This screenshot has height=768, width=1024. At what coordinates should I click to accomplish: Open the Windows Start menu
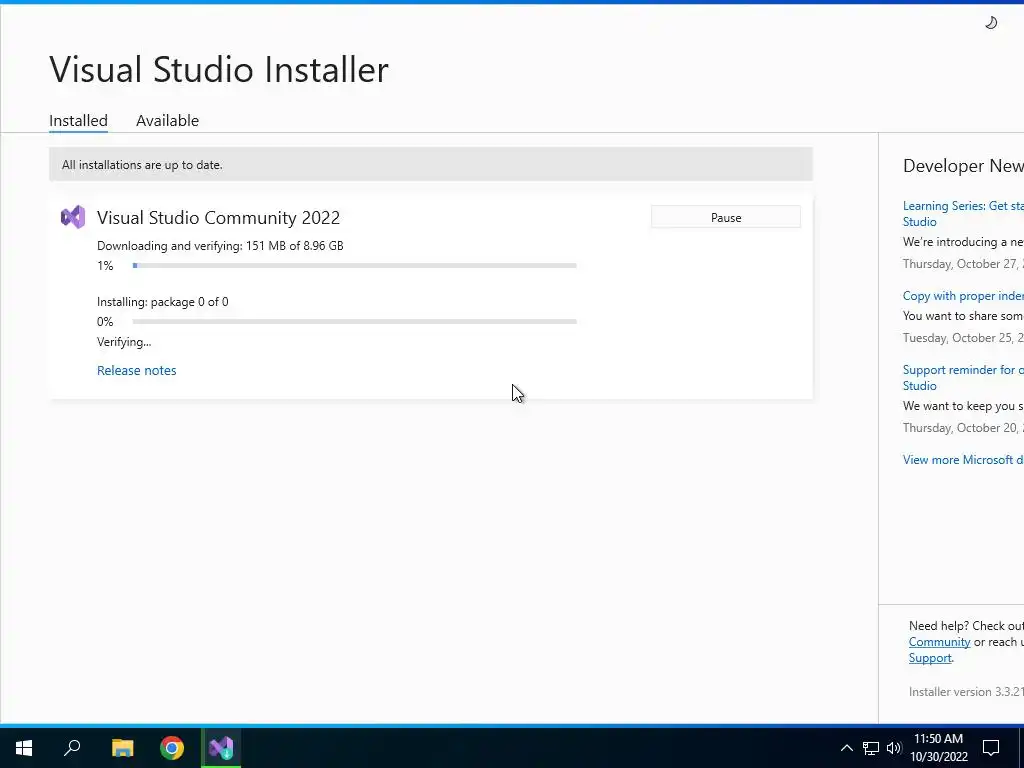point(24,748)
